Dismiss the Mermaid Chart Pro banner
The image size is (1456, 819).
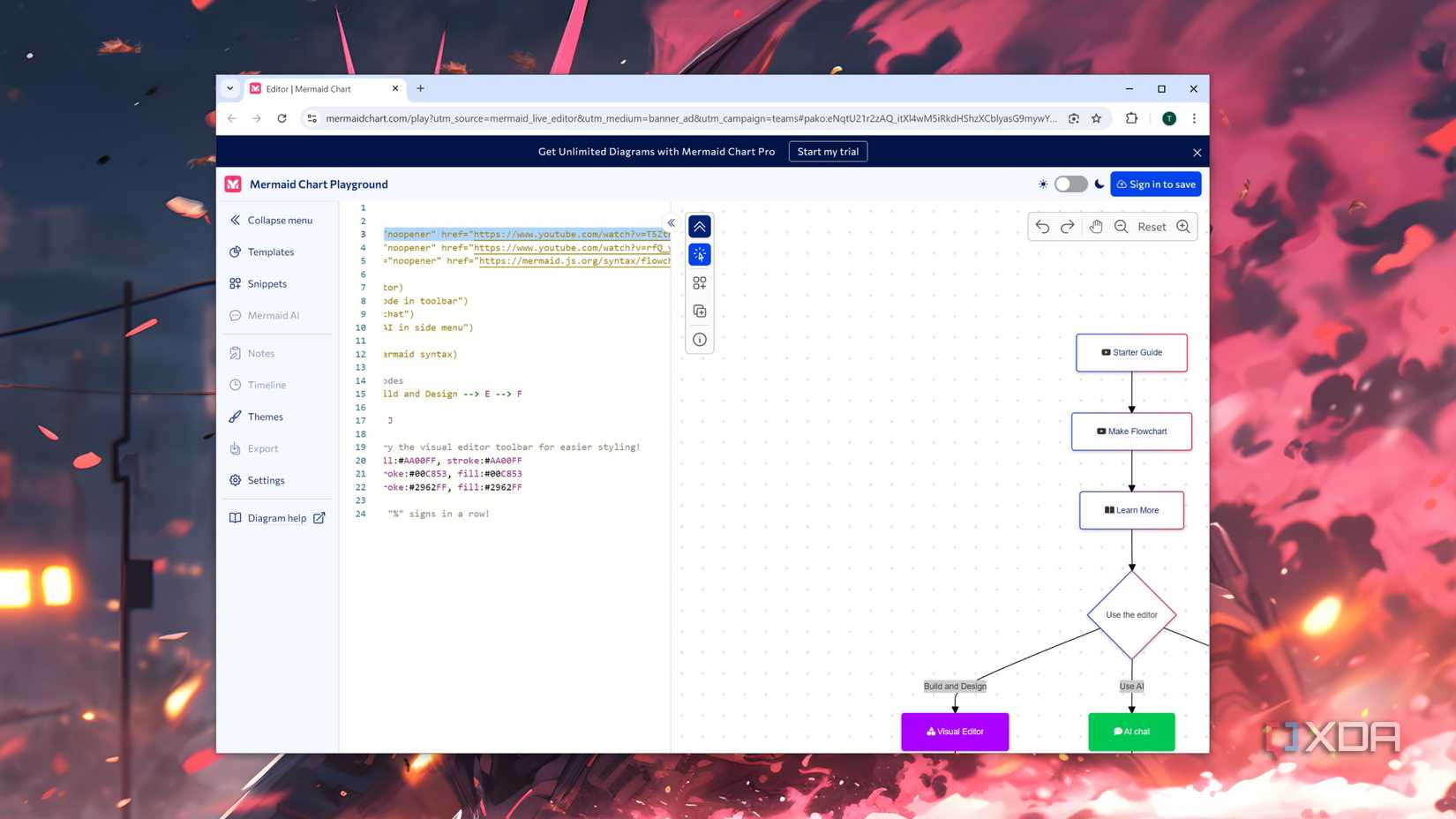[x=1197, y=153]
